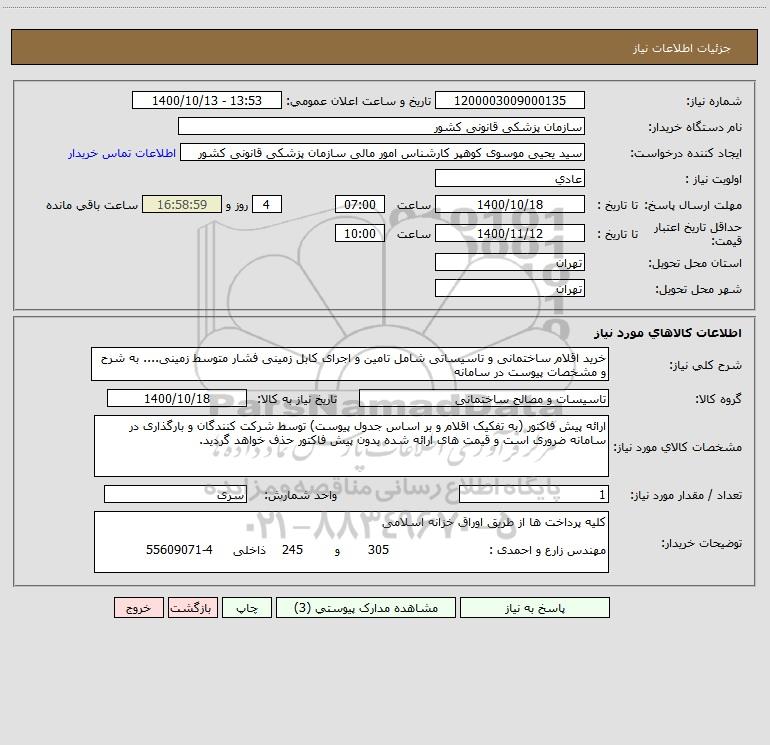Image resolution: width=770 pixels, height=745 pixels.
Task: Click the validity time field 10:00
Action: tap(359, 233)
